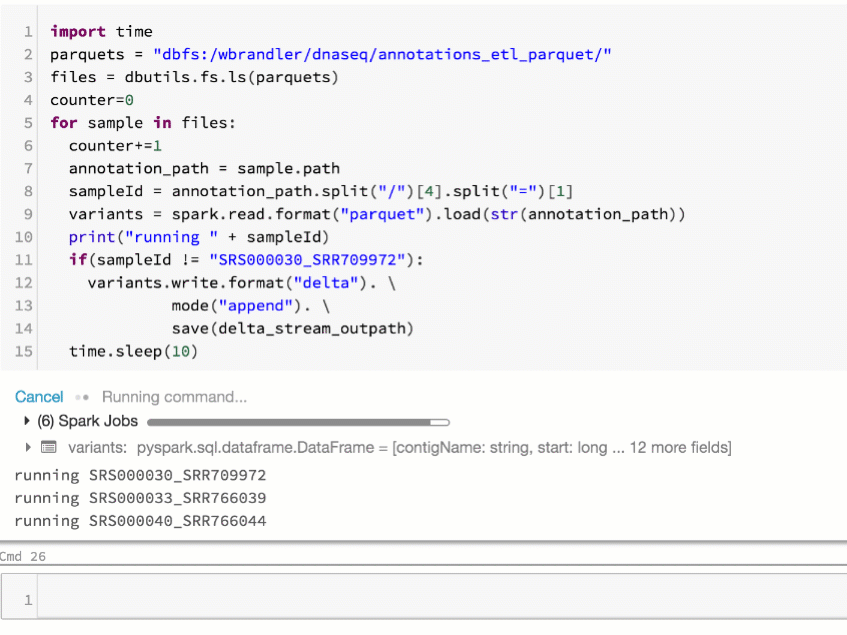Click output line "running SRS000040_SRR766044"

[140, 521]
